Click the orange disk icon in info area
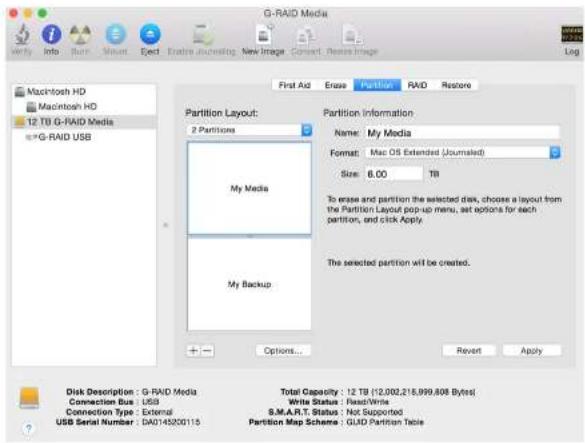Viewport: 585px width, 443px height. pyautogui.click(x=29, y=397)
